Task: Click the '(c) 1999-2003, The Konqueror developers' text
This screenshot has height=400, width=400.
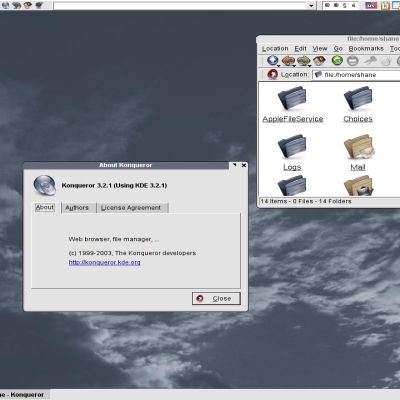Action: point(132,253)
